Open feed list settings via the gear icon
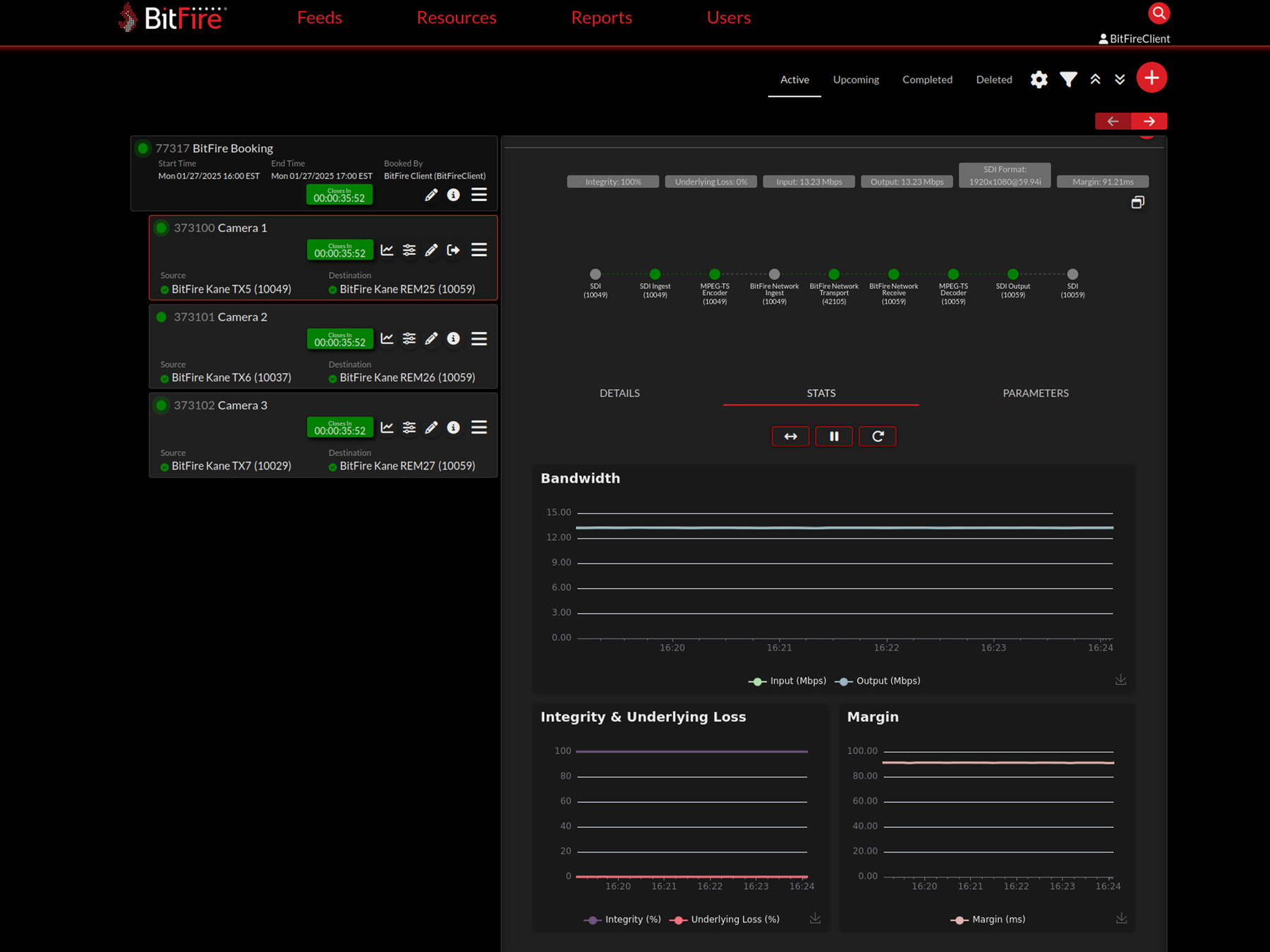Screen dimensions: 1270x952 coord(1039,79)
